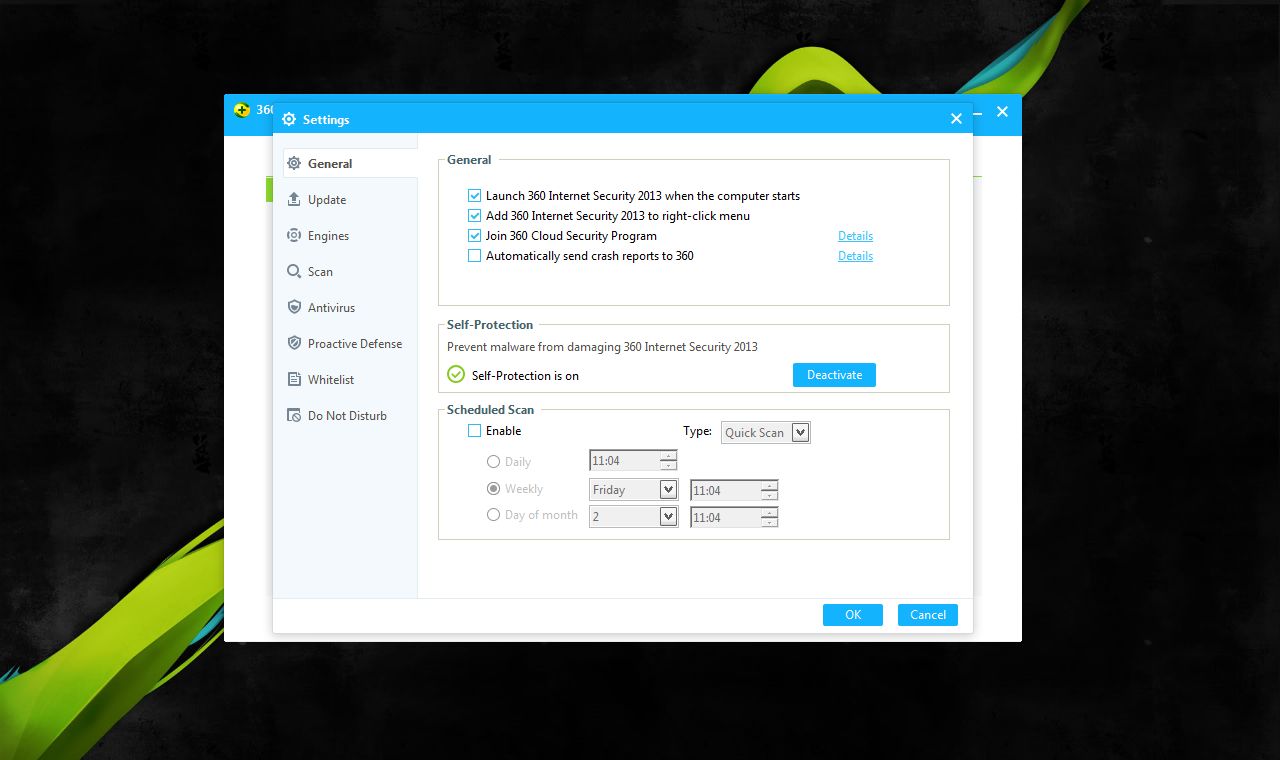Viewport: 1280px width, 760px height.
Task: Click the Antivirus shield icon
Action: [294, 307]
